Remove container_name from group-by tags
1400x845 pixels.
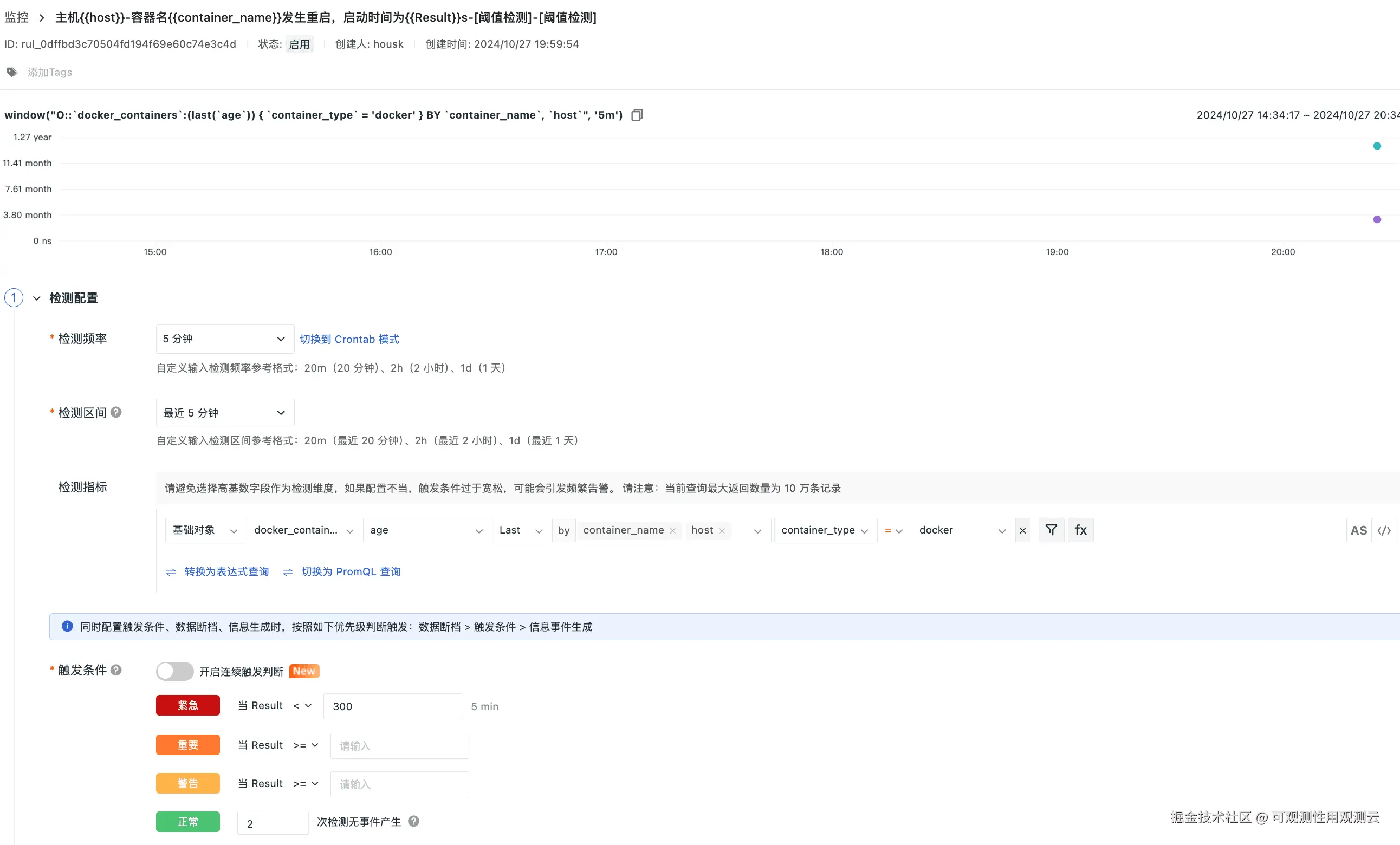[x=673, y=530]
